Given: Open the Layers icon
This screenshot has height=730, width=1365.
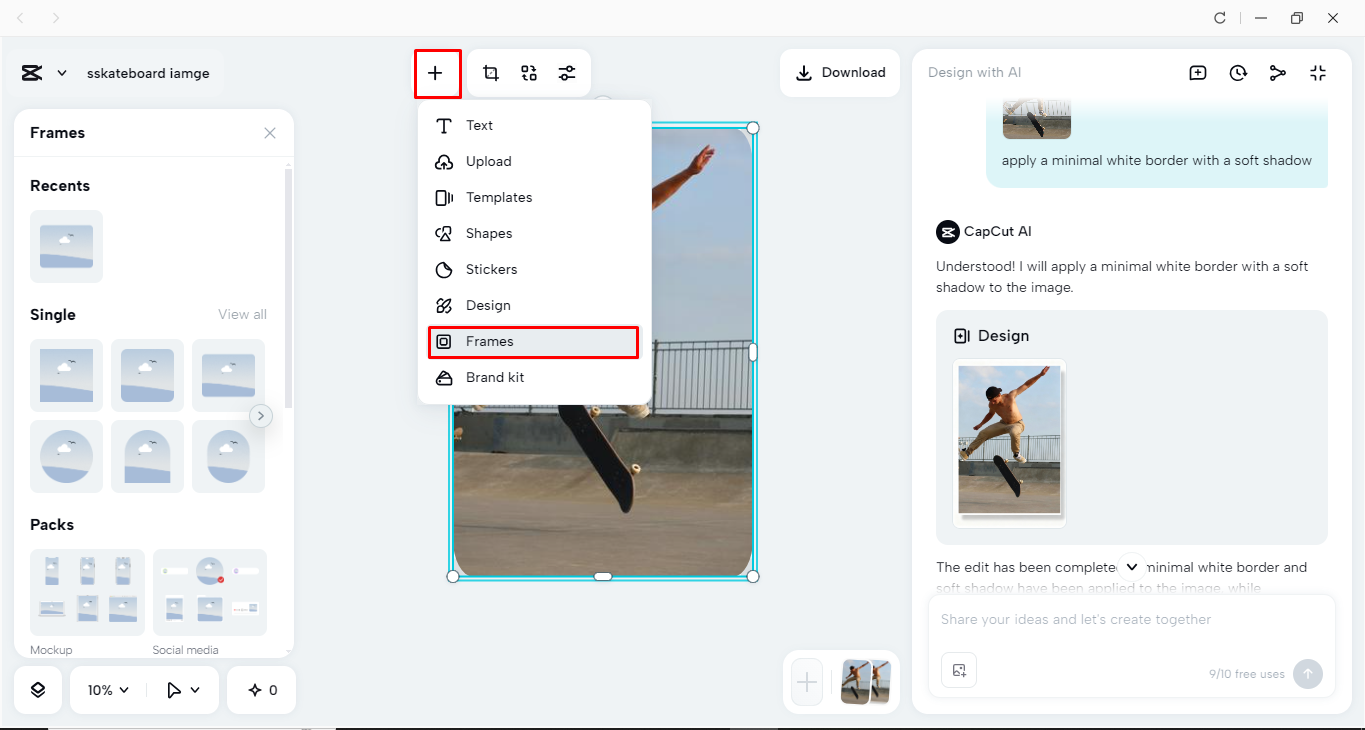Looking at the screenshot, I should (x=38, y=690).
